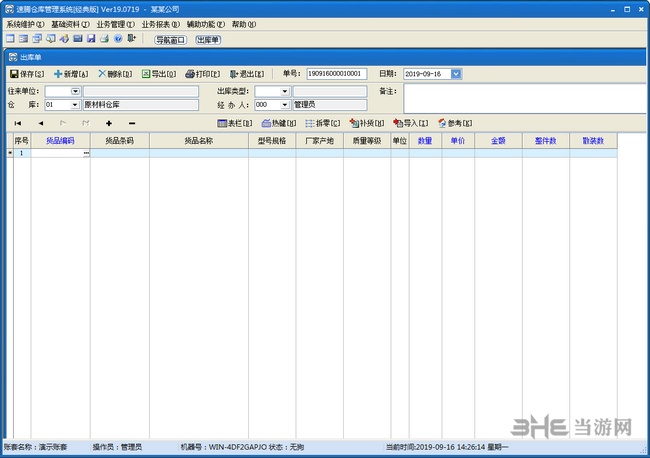Image resolution: width=650 pixels, height=458 pixels.
Task: Click the minus icon to remove row
Action: click(131, 123)
